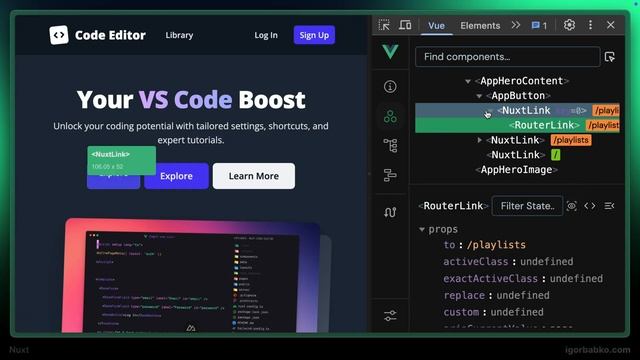Close the DevTools panel

click(611, 25)
